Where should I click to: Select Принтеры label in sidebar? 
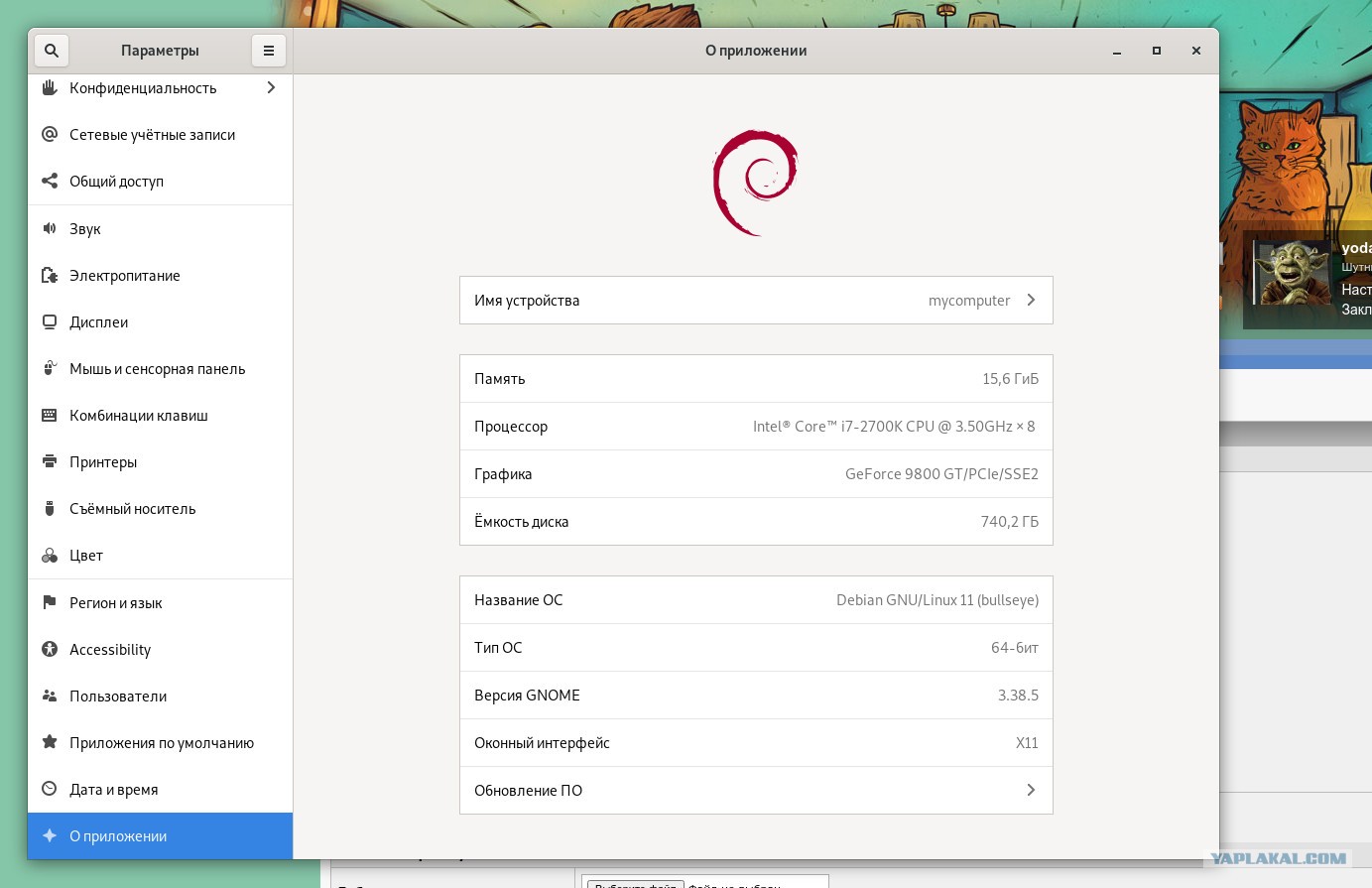coord(103,462)
